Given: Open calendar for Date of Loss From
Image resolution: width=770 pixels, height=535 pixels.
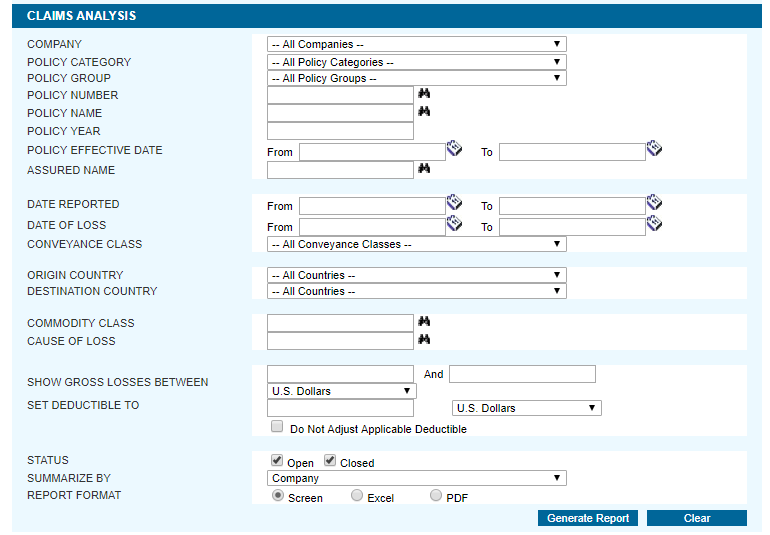Looking at the screenshot, I should pyautogui.click(x=454, y=224).
